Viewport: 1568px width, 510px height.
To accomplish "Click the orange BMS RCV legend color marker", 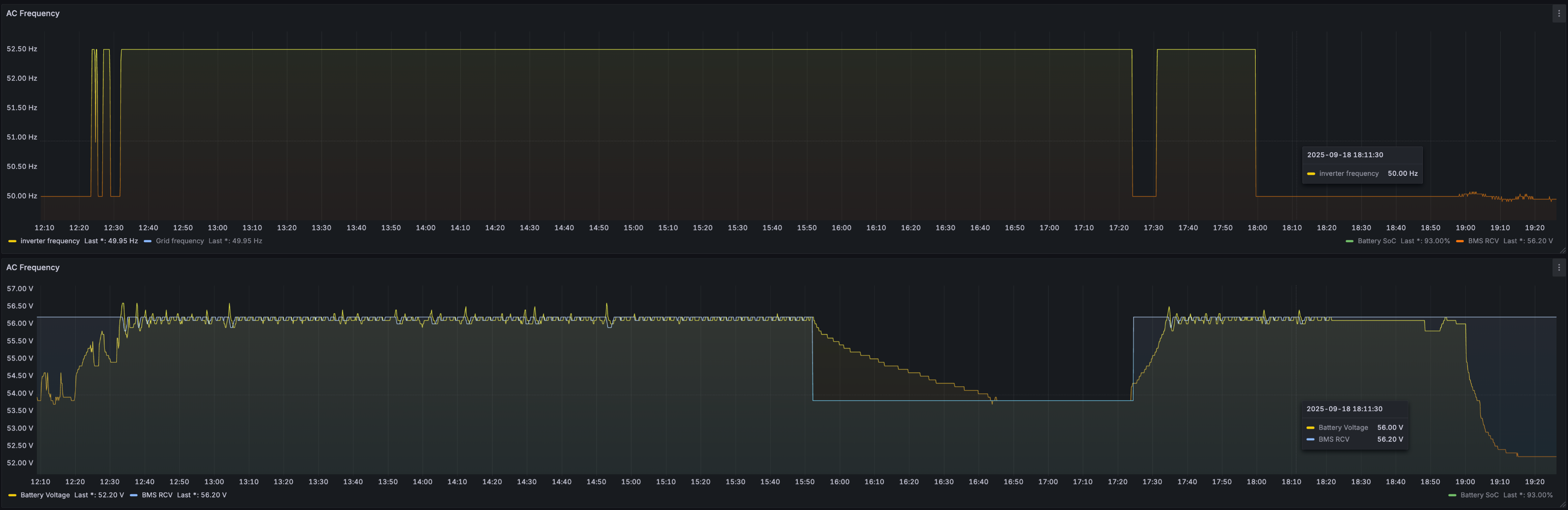I will tap(1460, 241).
